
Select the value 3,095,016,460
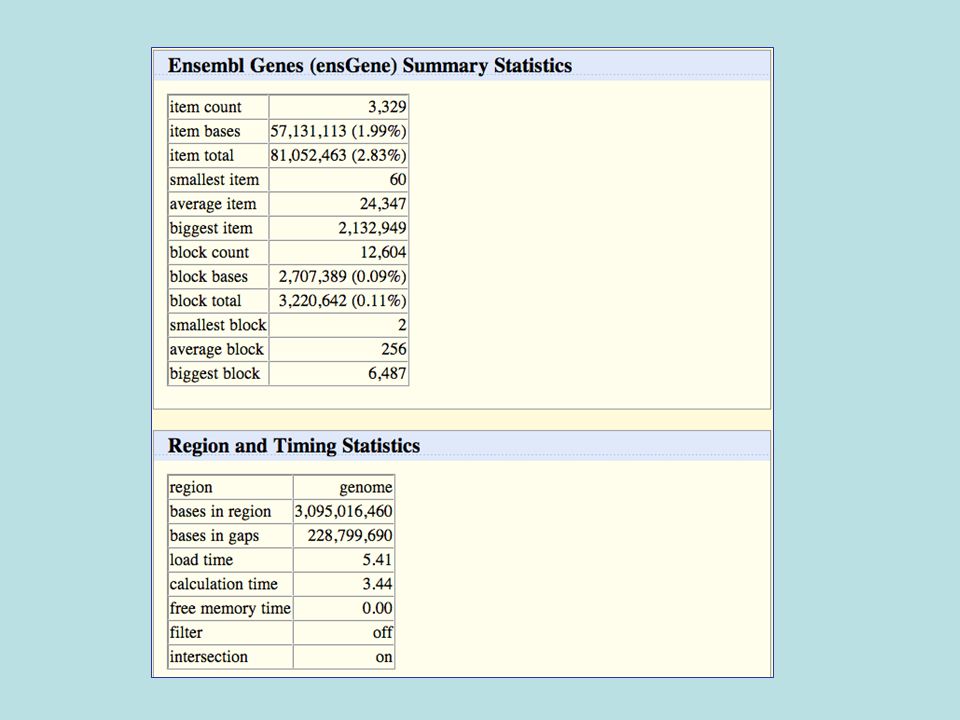pyautogui.click(x=343, y=512)
